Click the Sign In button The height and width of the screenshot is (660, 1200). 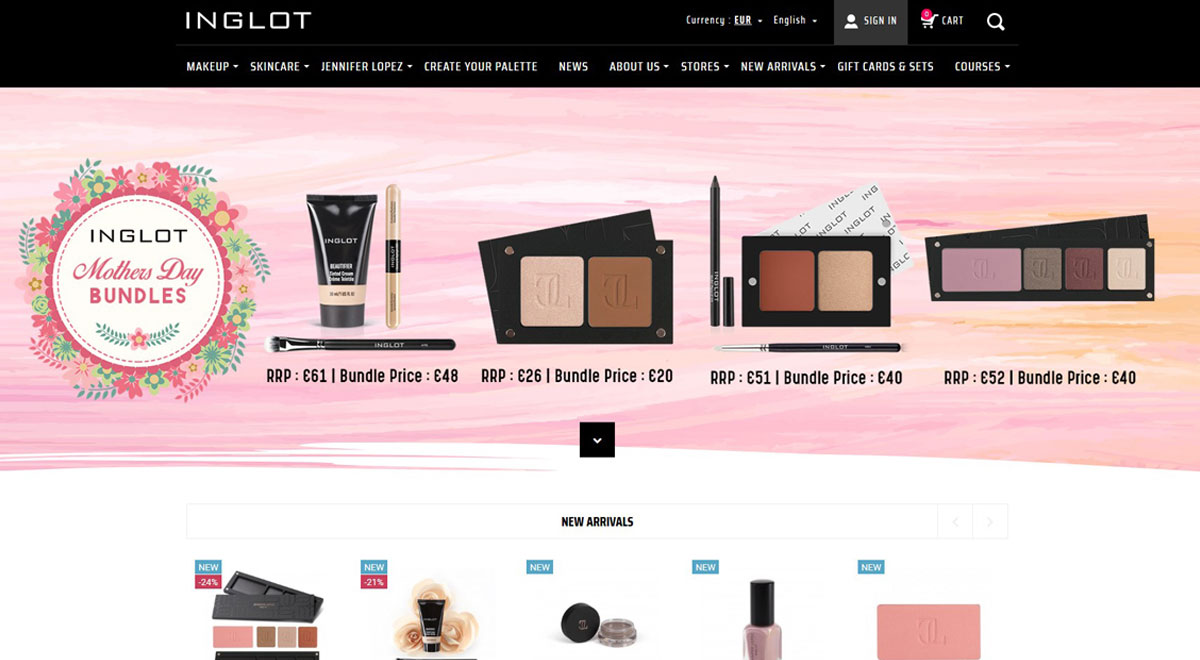click(871, 22)
